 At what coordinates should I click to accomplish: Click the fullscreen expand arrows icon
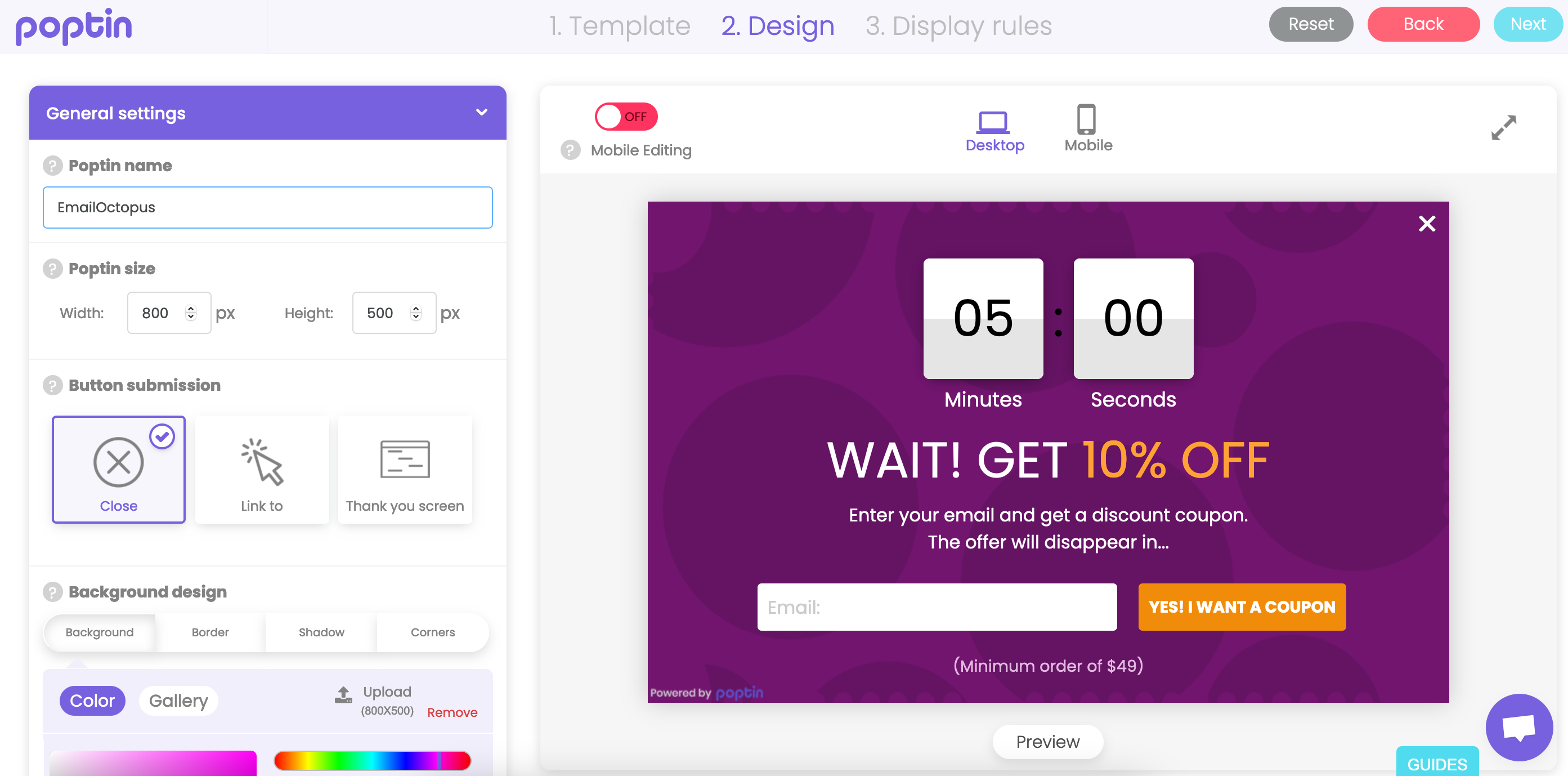1503,128
